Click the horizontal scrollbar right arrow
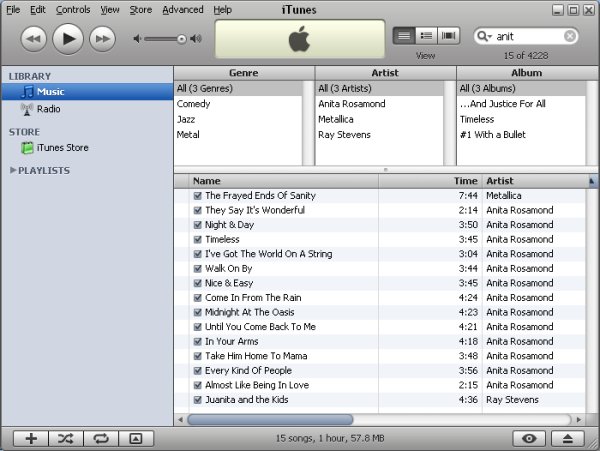Screen dimensions: 600x451 (579, 420)
